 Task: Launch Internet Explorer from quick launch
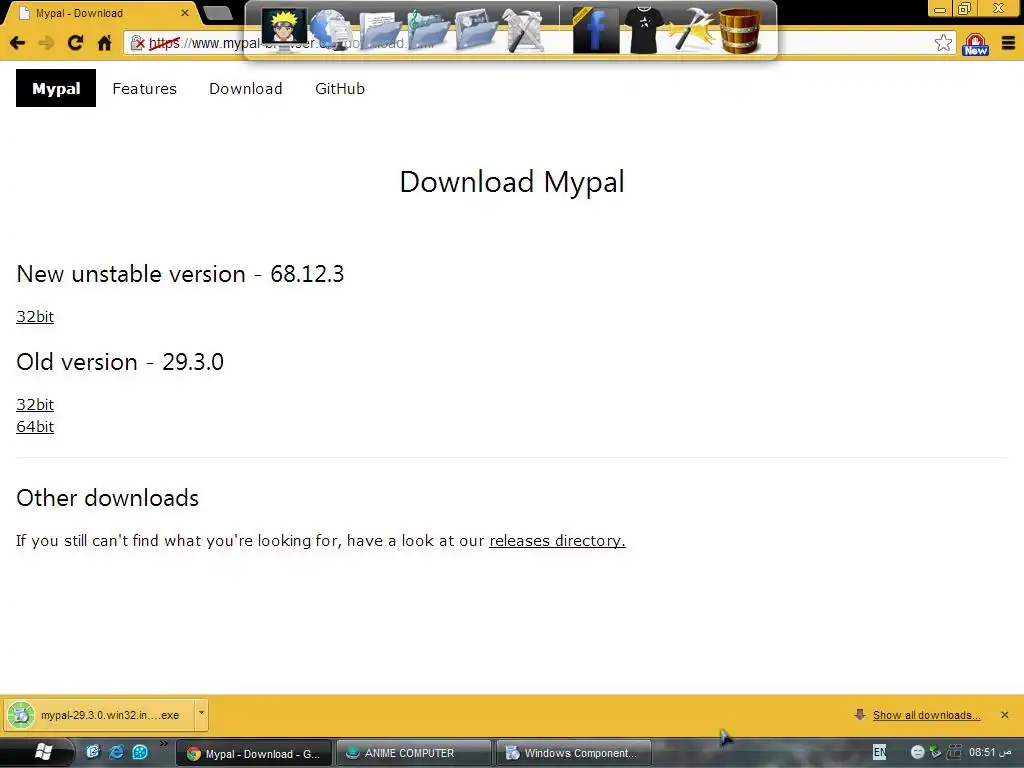coord(116,752)
